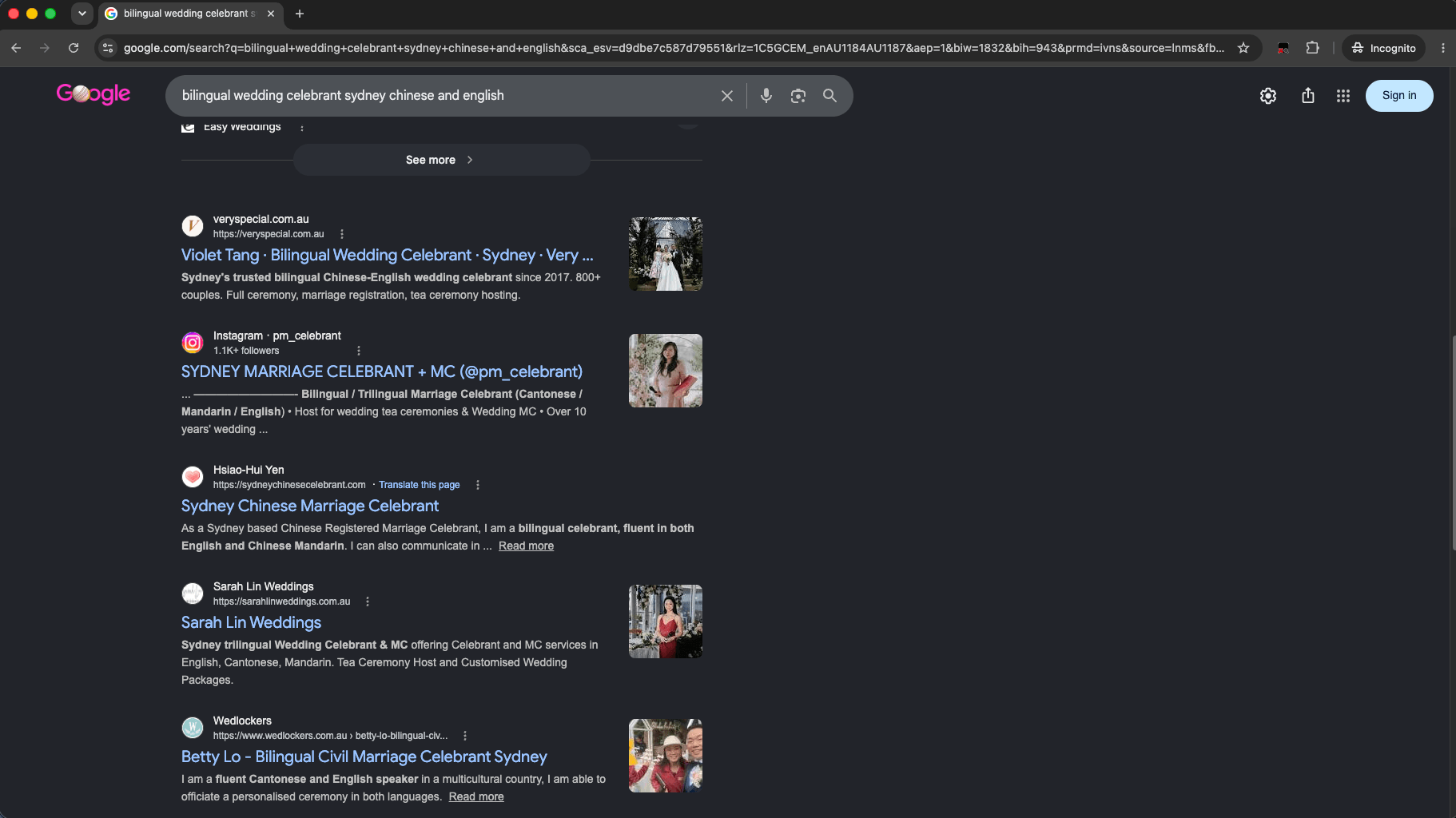Open SYDNEY MARRIAGE CELEBRANT + MC Instagram link
The height and width of the screenshot is (818, 1456).
pos(382,371)
